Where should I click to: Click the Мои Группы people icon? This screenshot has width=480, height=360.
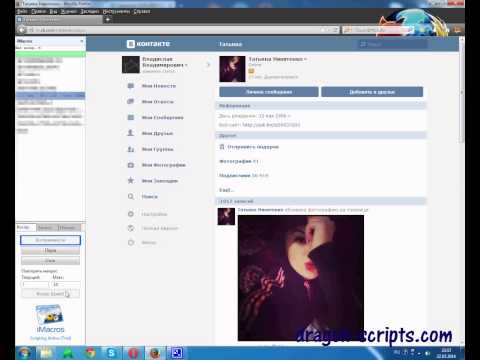click(x=131, y=149)
